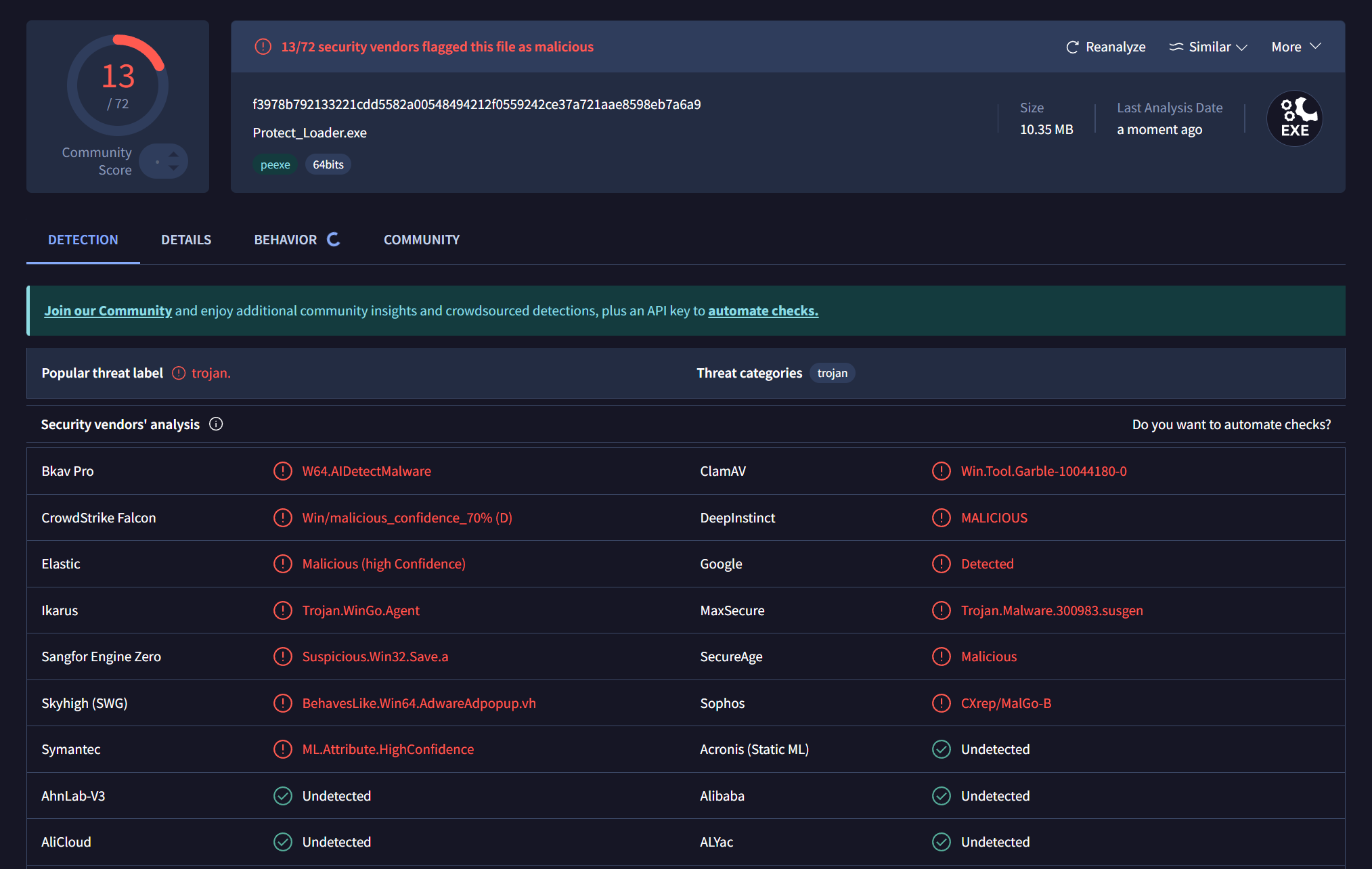Click the Bkav Pro malicious warning icon
Viewport: 1372px width, 869px height.
282,471
